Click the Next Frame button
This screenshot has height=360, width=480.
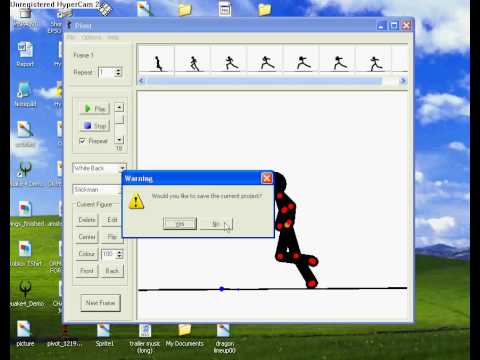point(100,303)
